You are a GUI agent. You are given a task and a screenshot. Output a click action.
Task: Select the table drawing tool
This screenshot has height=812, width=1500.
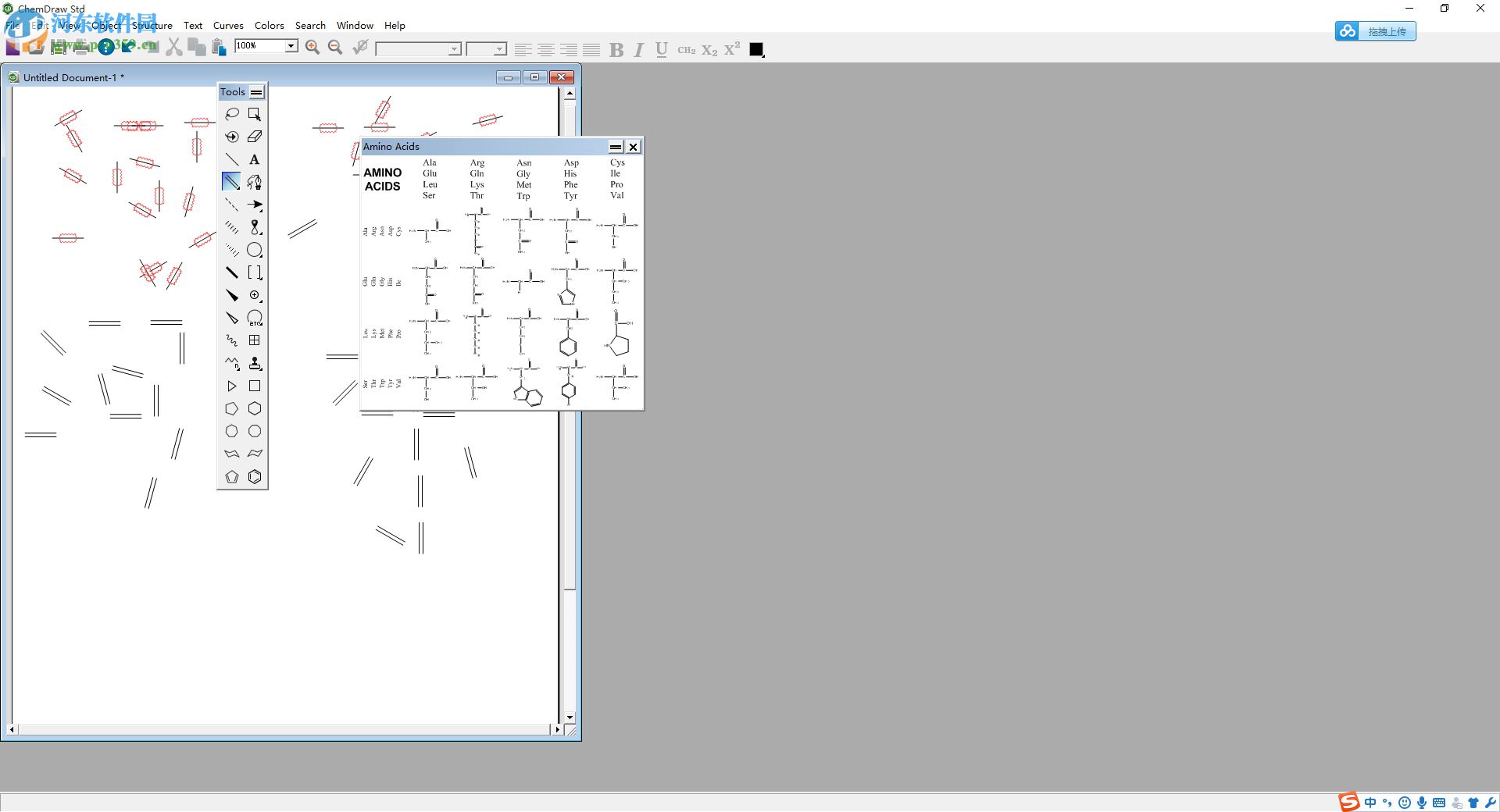[255, 340]
